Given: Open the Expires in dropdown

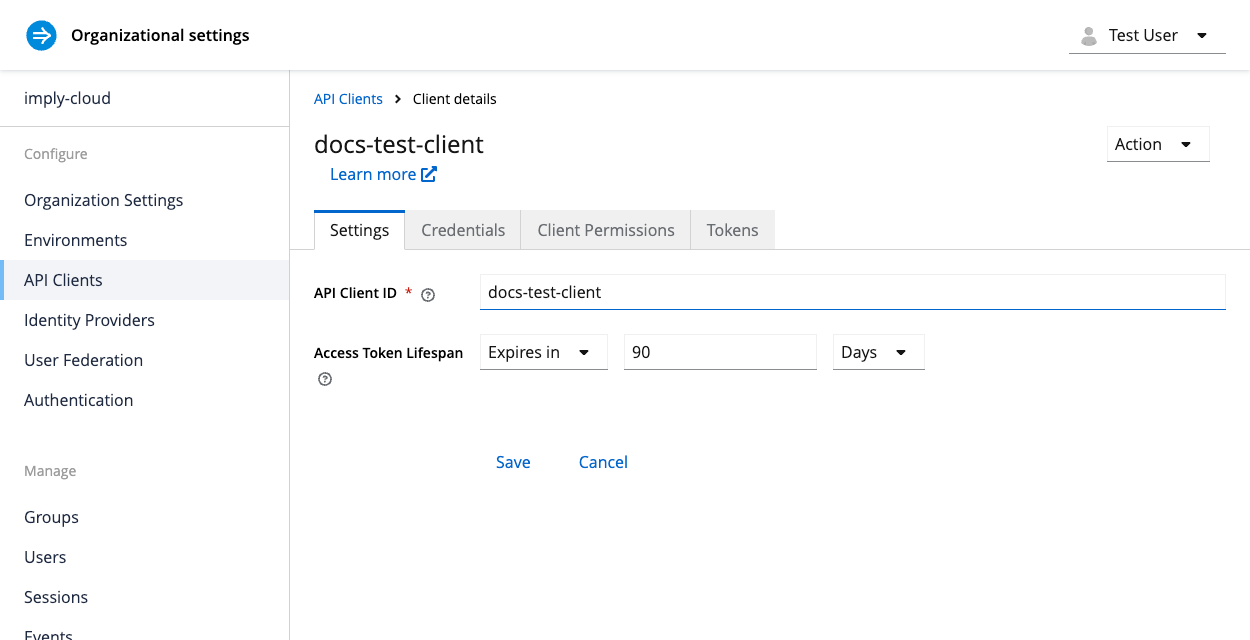Looking at the screenshot, I should coord(543,352).
